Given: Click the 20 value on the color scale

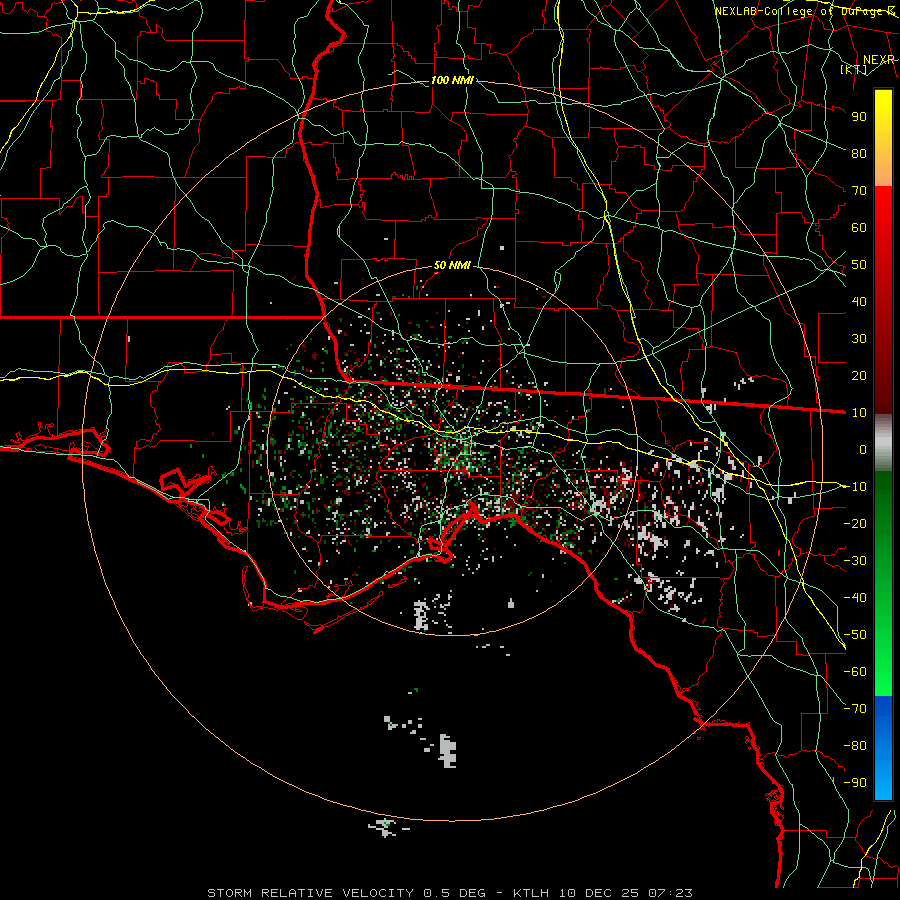Looking at the screenshot, I should (x=859, y=375).
